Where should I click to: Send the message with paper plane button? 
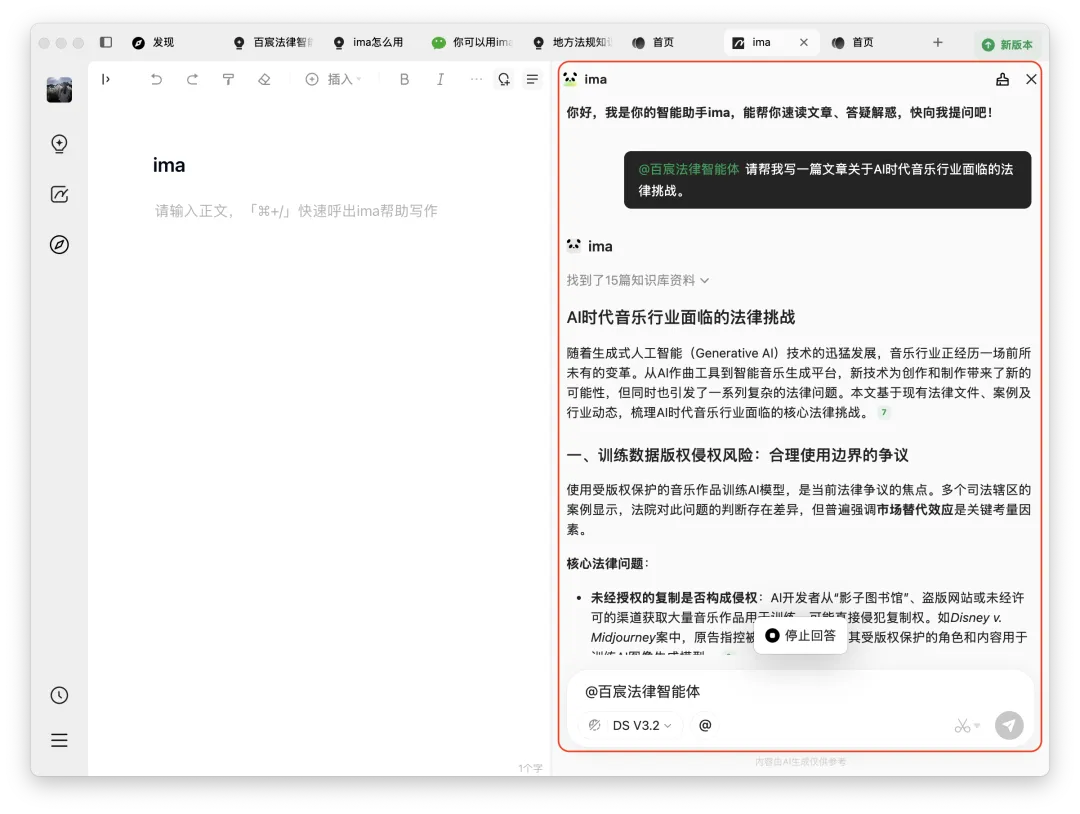pos(1009,725)
